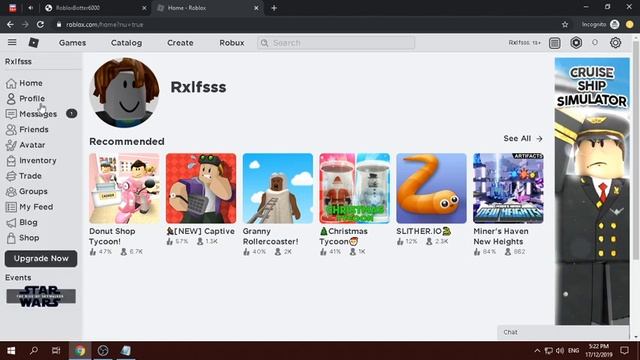Open the Chat bar at the bottom
Screen dimensions: 640x360
pyautogui.click(x=563, y=332)
